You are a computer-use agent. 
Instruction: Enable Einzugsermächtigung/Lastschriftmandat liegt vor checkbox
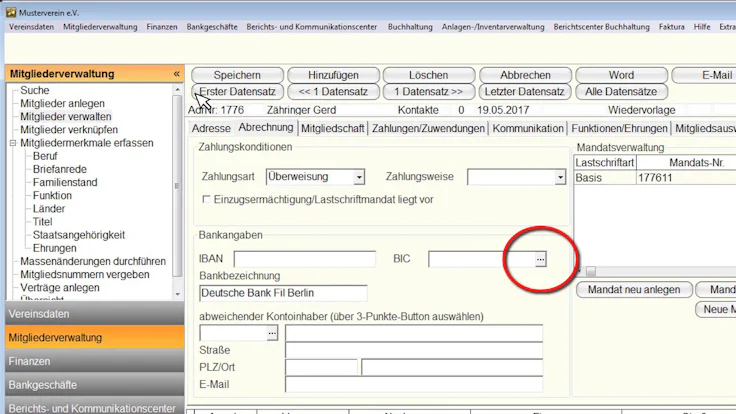[206, 199]
